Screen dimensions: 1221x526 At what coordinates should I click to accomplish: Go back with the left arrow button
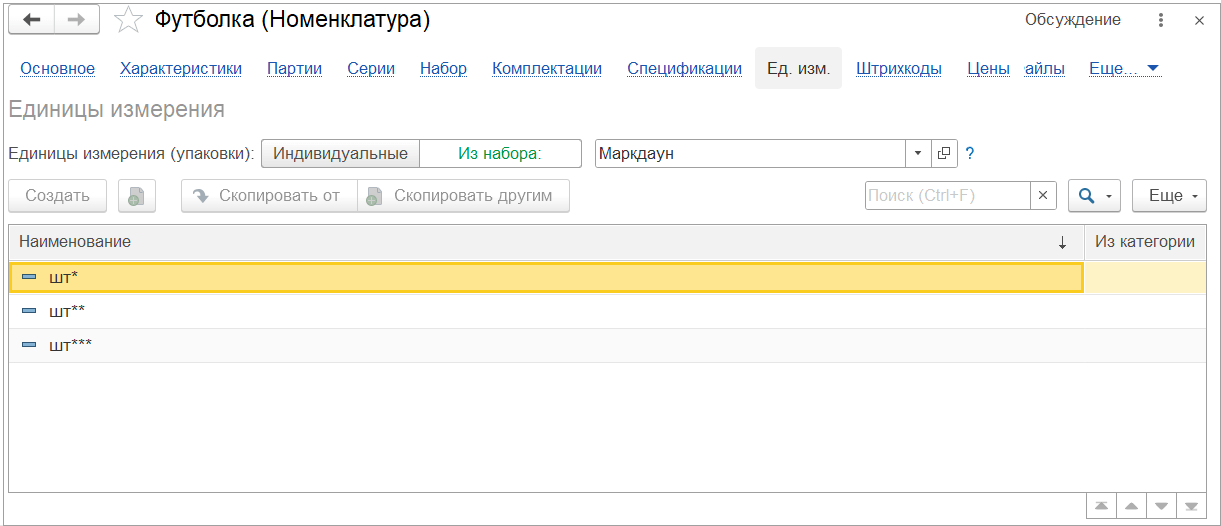point(31,20)
